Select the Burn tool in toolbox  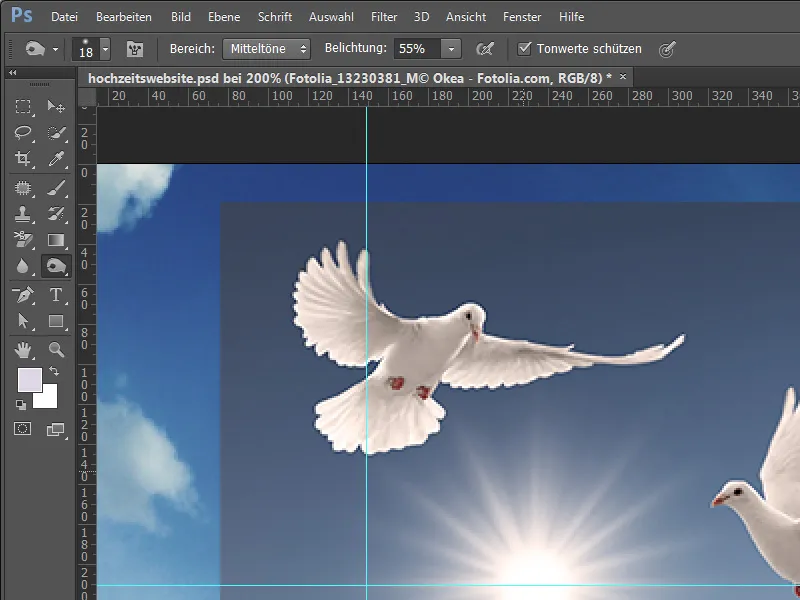click(x=56, y=266)
